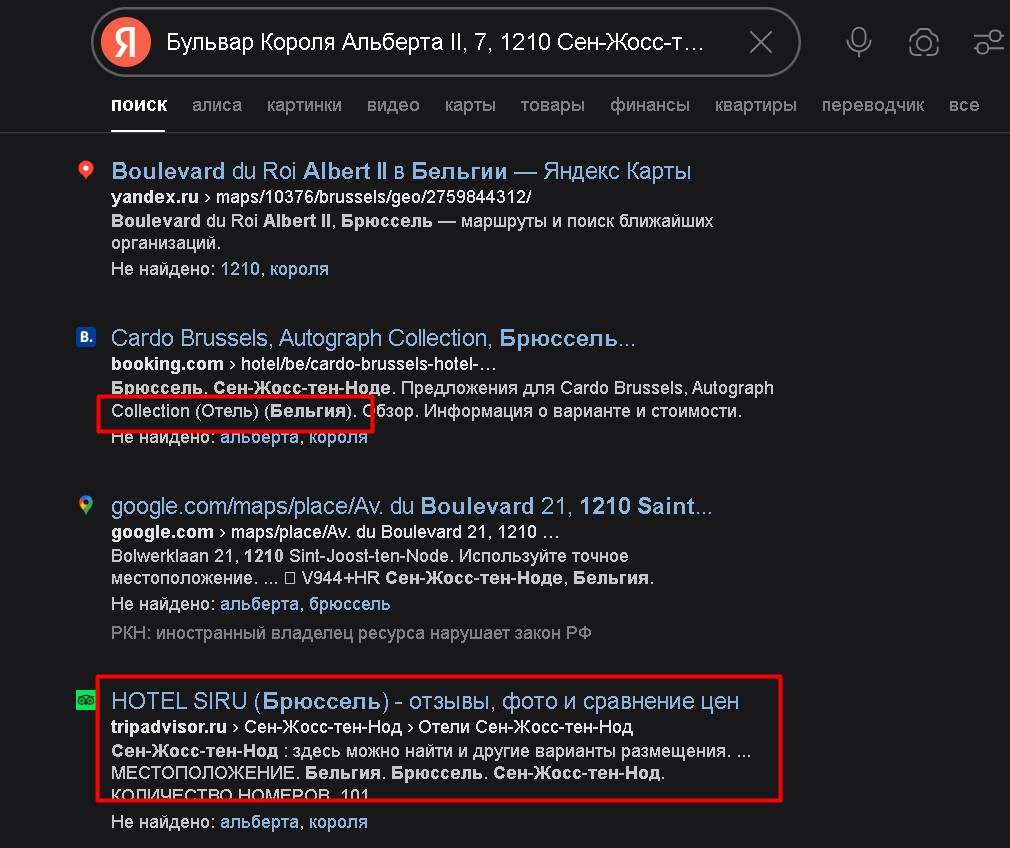Switch to the алиса tab
Viewport: 1010px width, 848px height.
216,105
